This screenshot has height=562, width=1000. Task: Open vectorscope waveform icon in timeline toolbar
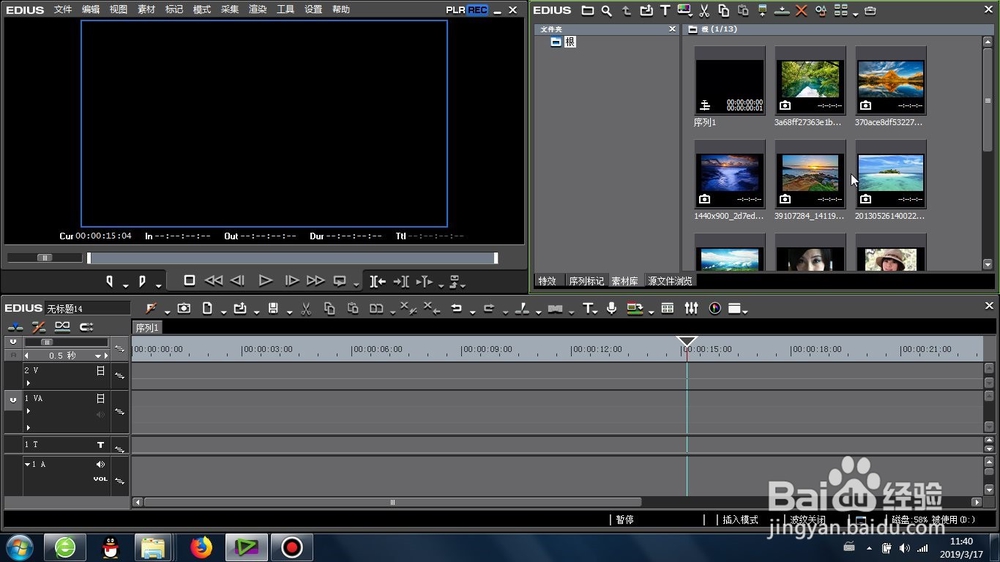pos(715,309)
